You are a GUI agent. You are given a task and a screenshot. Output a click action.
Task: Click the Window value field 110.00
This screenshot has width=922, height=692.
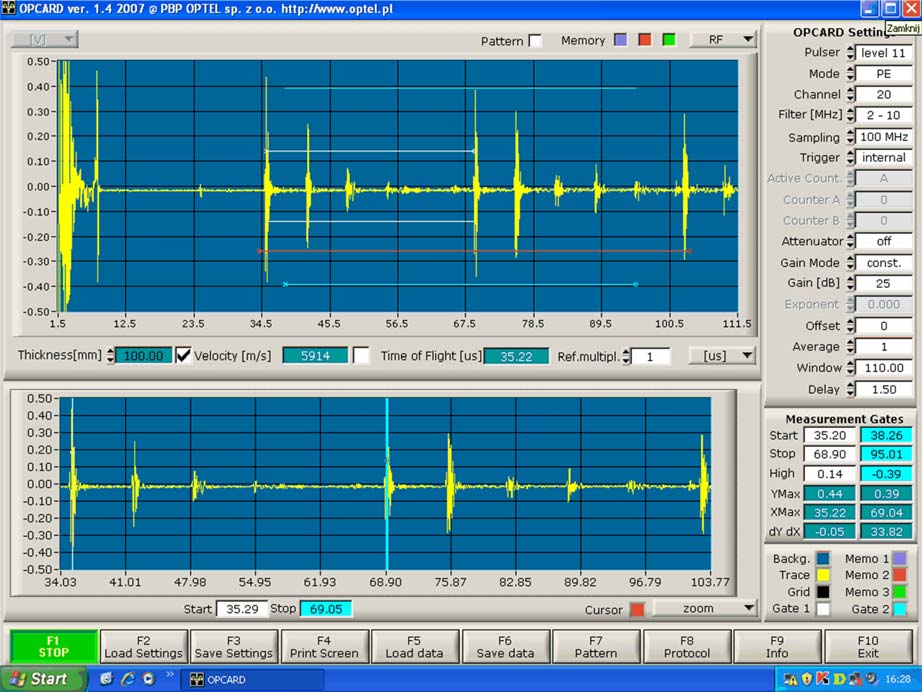(x=883, y=368)
